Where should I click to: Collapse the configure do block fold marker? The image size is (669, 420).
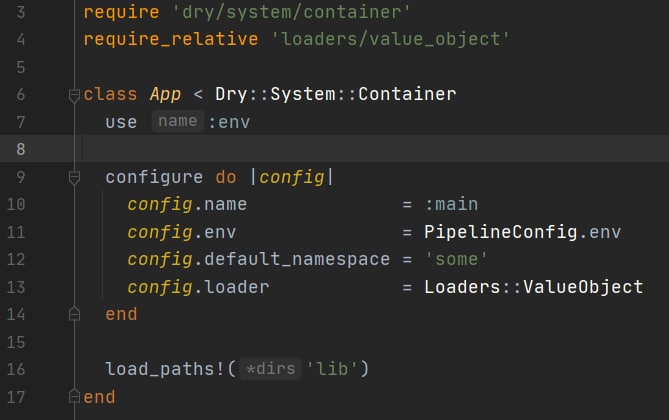pos(74,178)
